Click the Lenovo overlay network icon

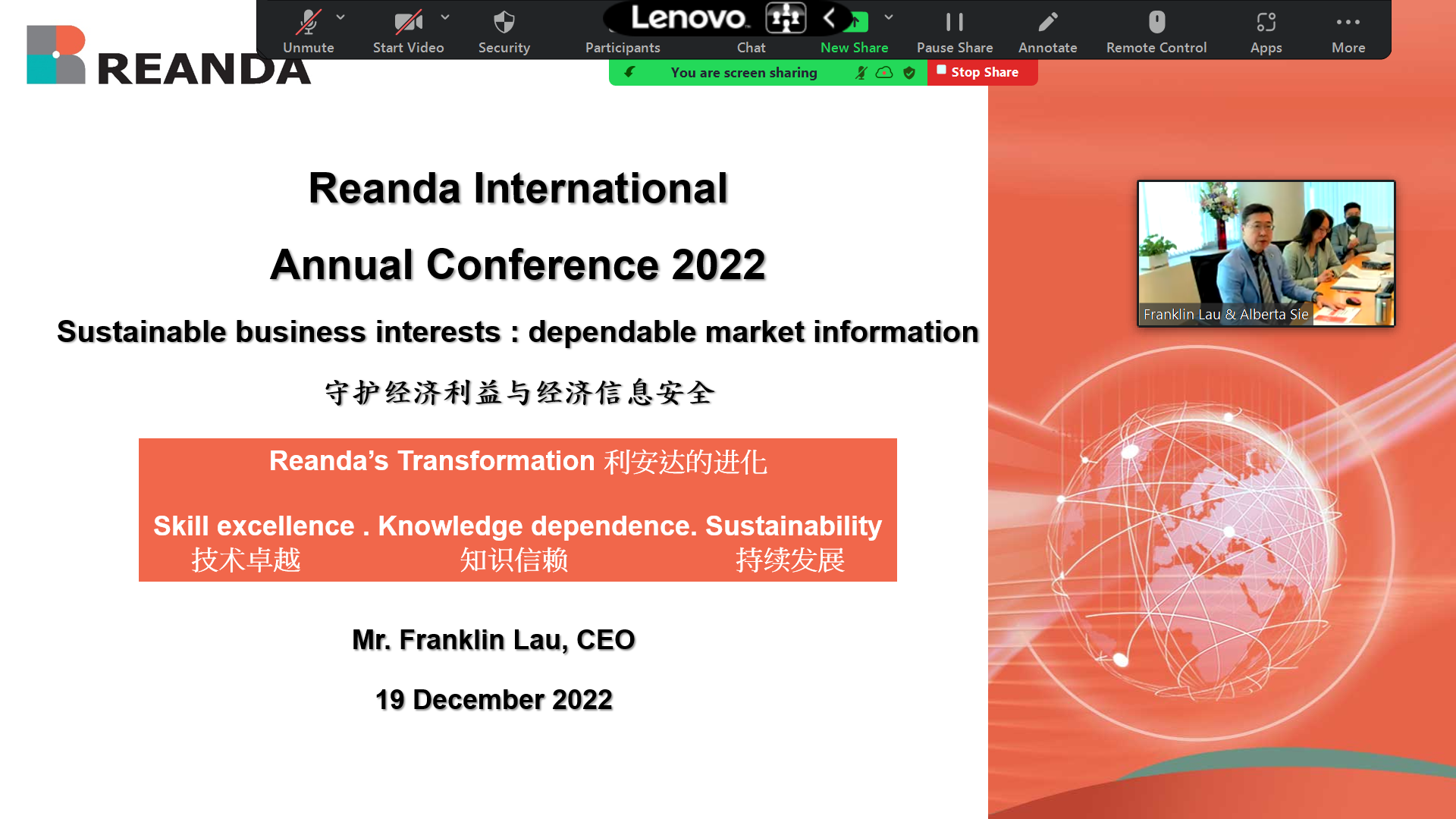pyautogui.click(x=786, y=17)
